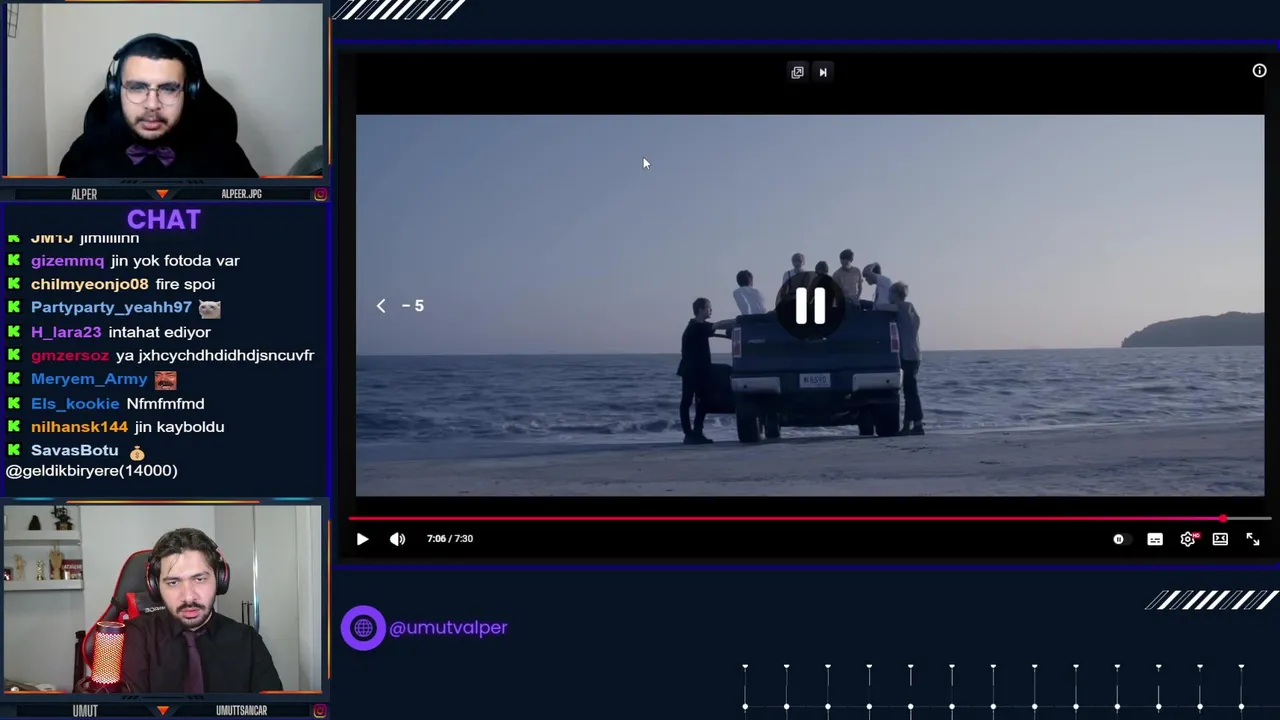Toggle subtitles/closed captions

tap(1155, 539)
